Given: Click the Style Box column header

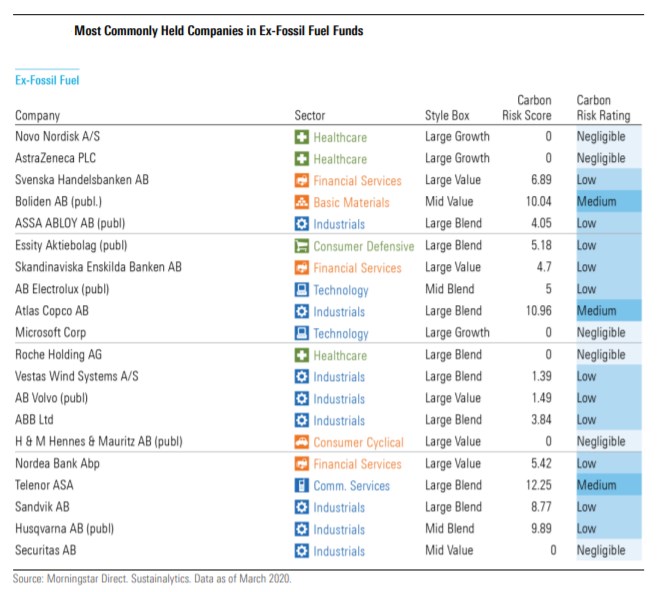Looking at the screenshot, I should click(447, 116).
